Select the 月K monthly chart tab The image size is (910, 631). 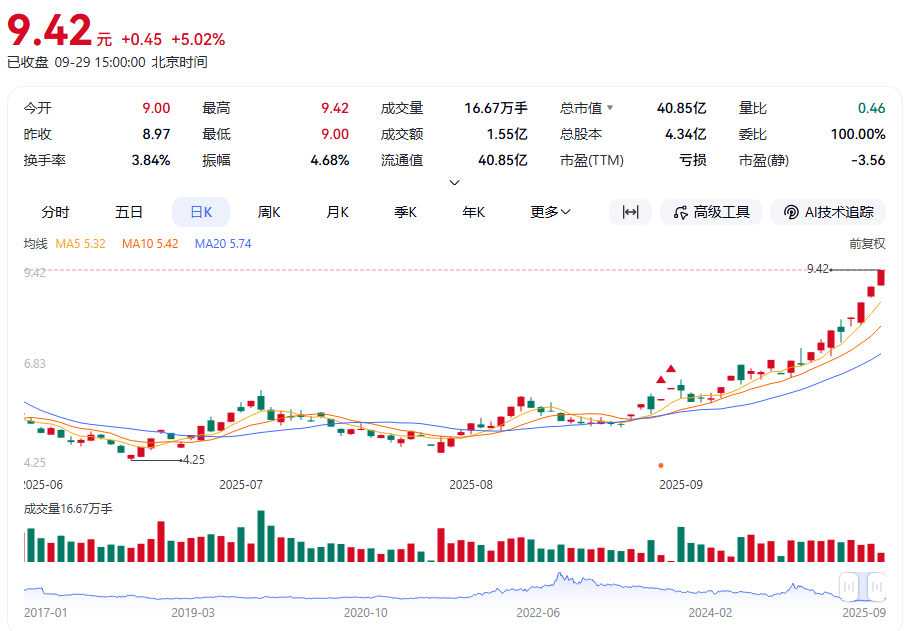coord(337,212)
